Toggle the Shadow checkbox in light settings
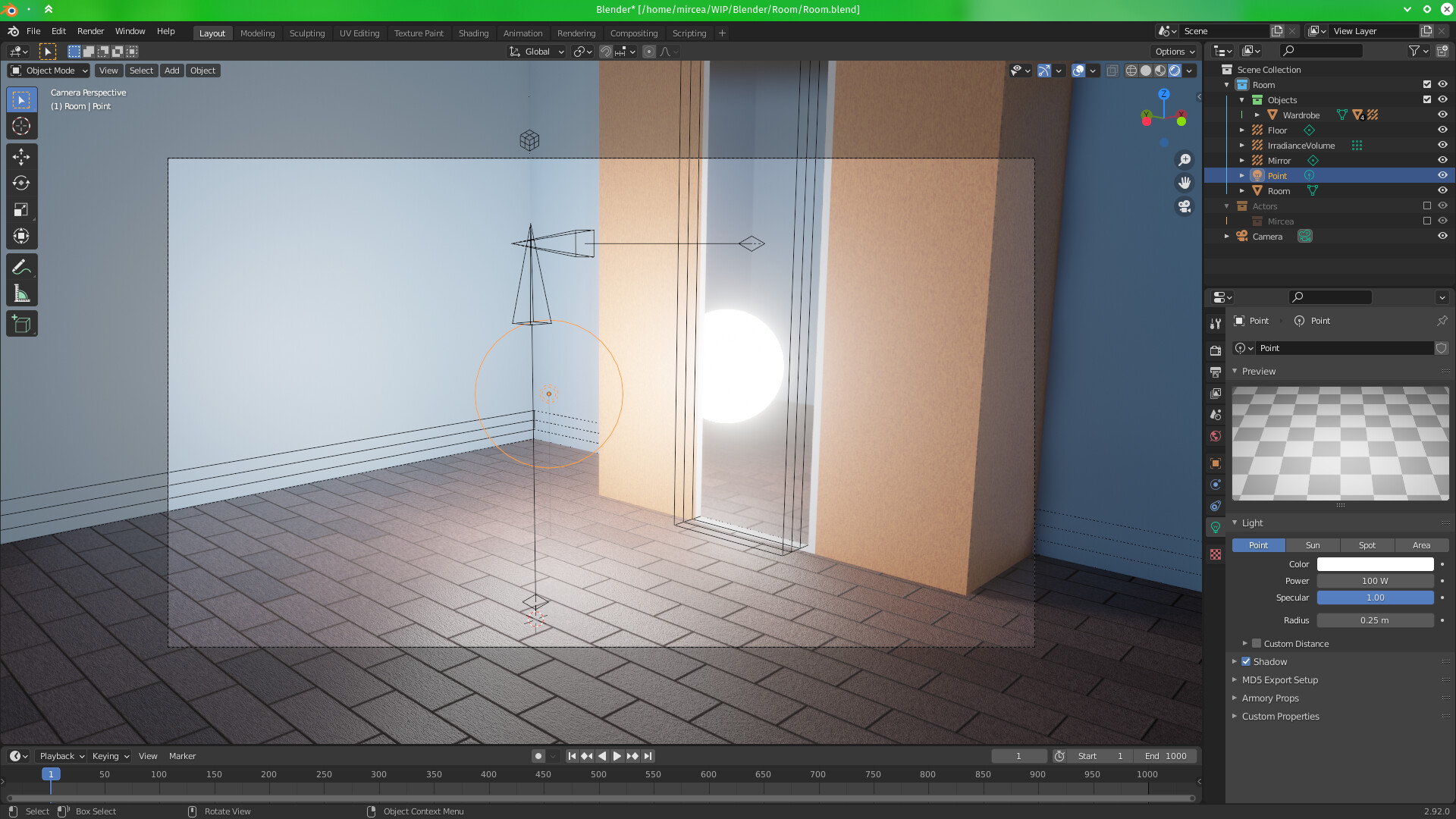 click(x=1245, y=661)
